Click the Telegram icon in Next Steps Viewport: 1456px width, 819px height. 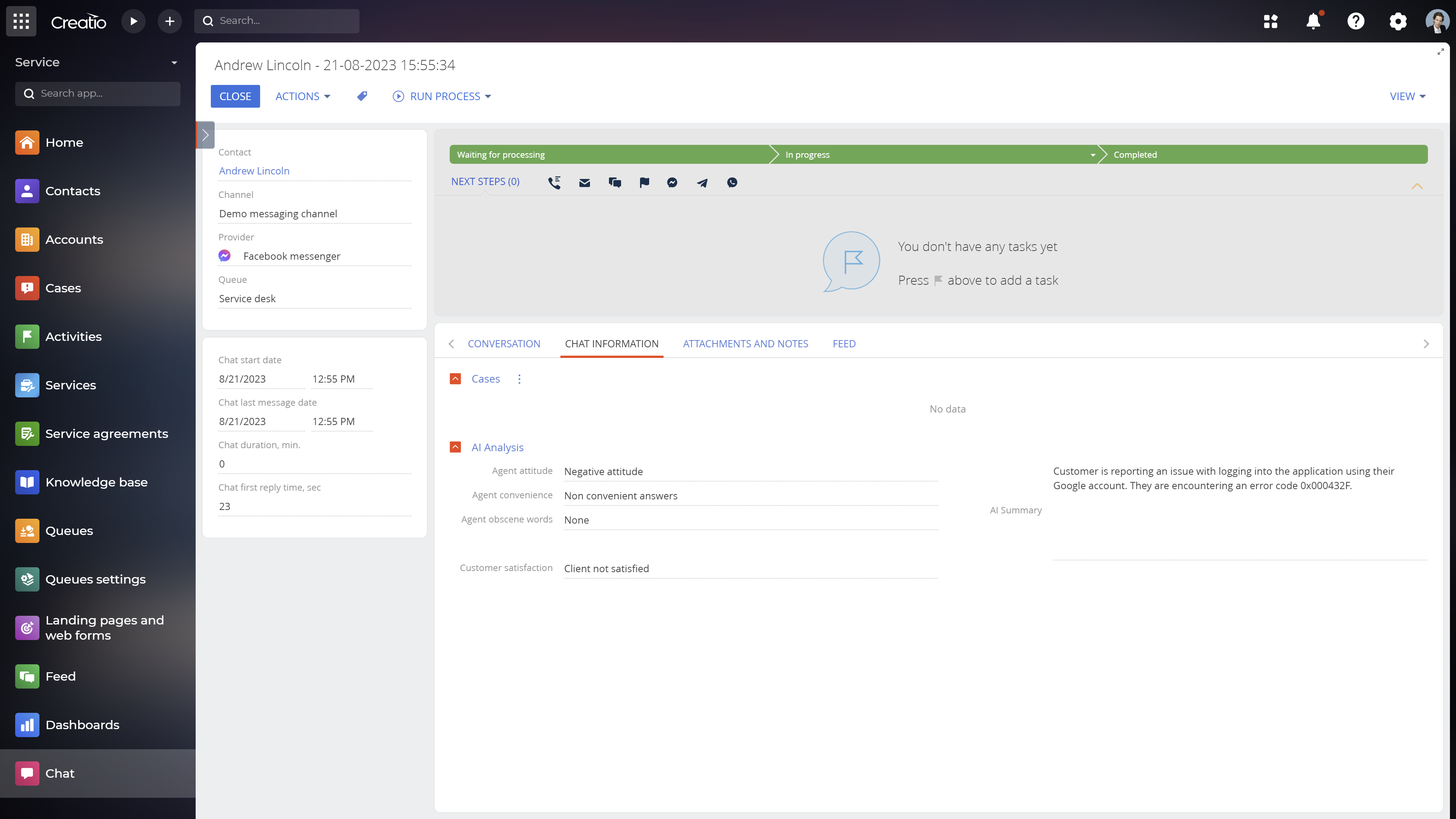pos(701,182)
